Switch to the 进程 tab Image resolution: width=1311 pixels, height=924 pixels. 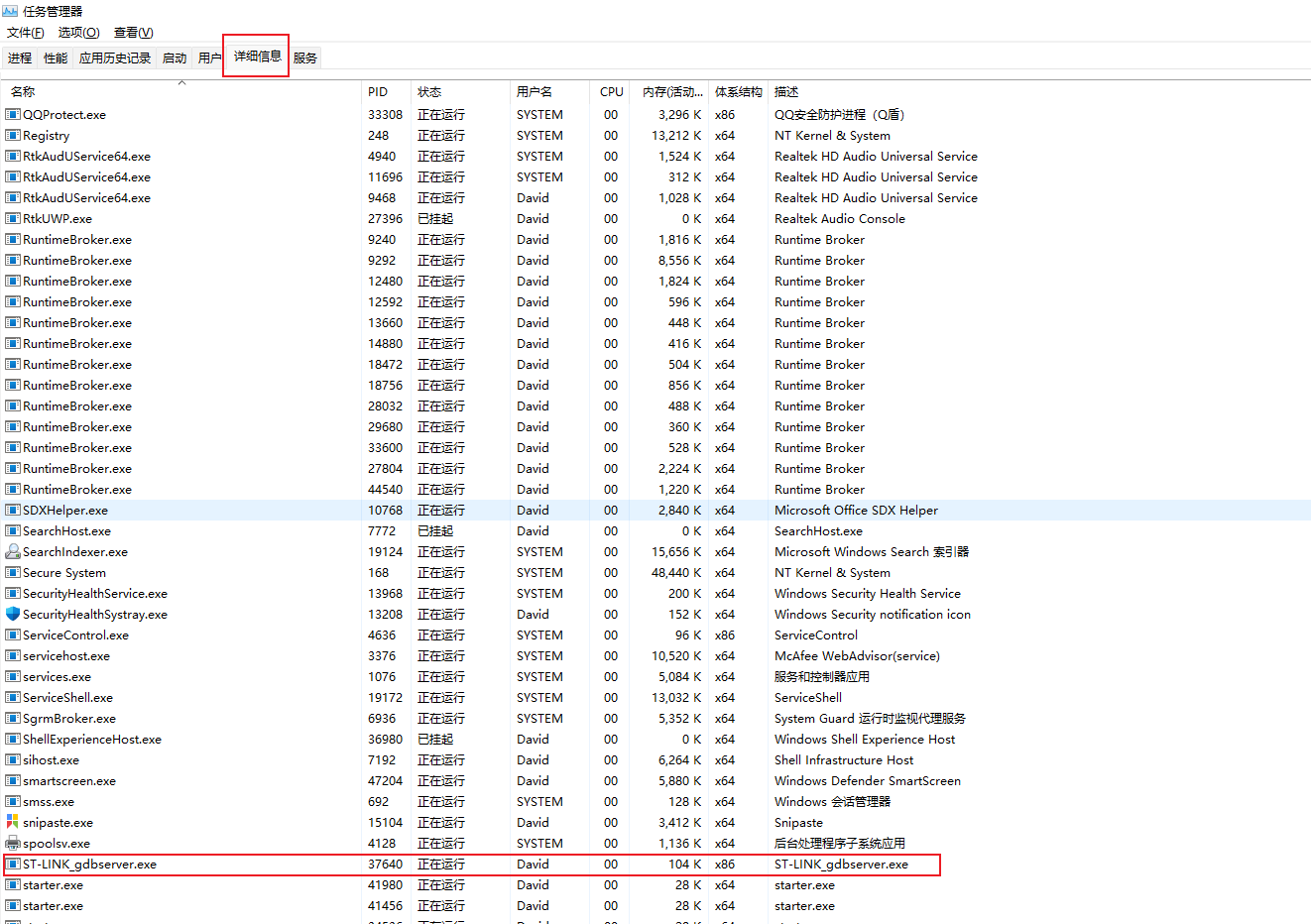point(20,58)
